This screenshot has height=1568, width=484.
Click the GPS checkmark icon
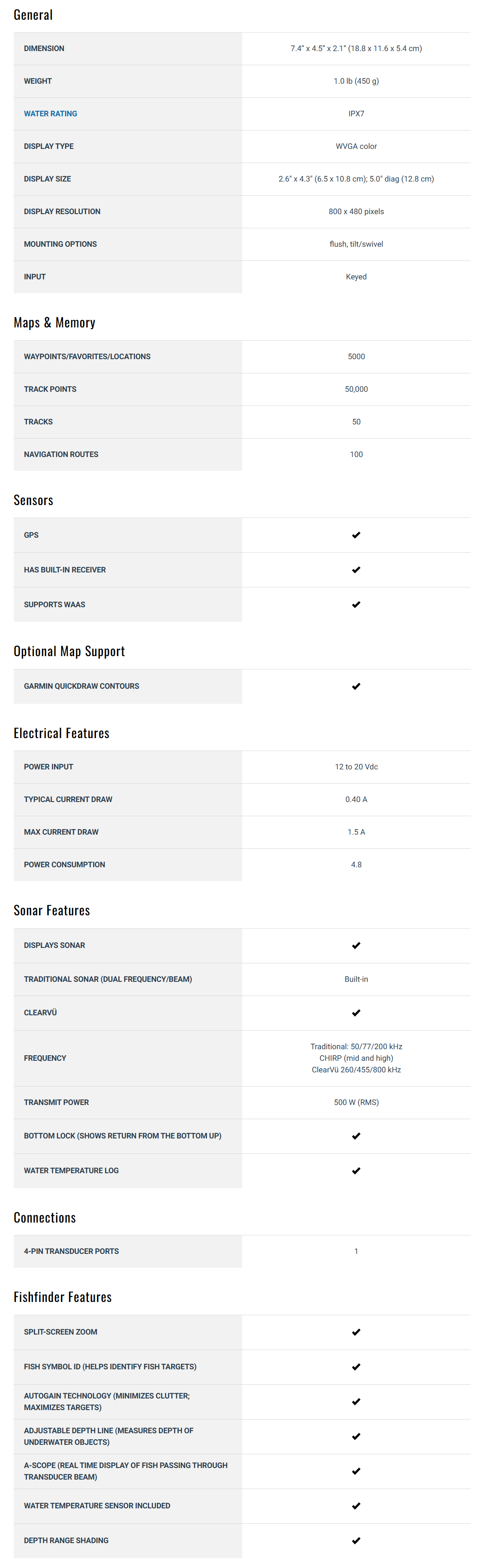(356, 535)
